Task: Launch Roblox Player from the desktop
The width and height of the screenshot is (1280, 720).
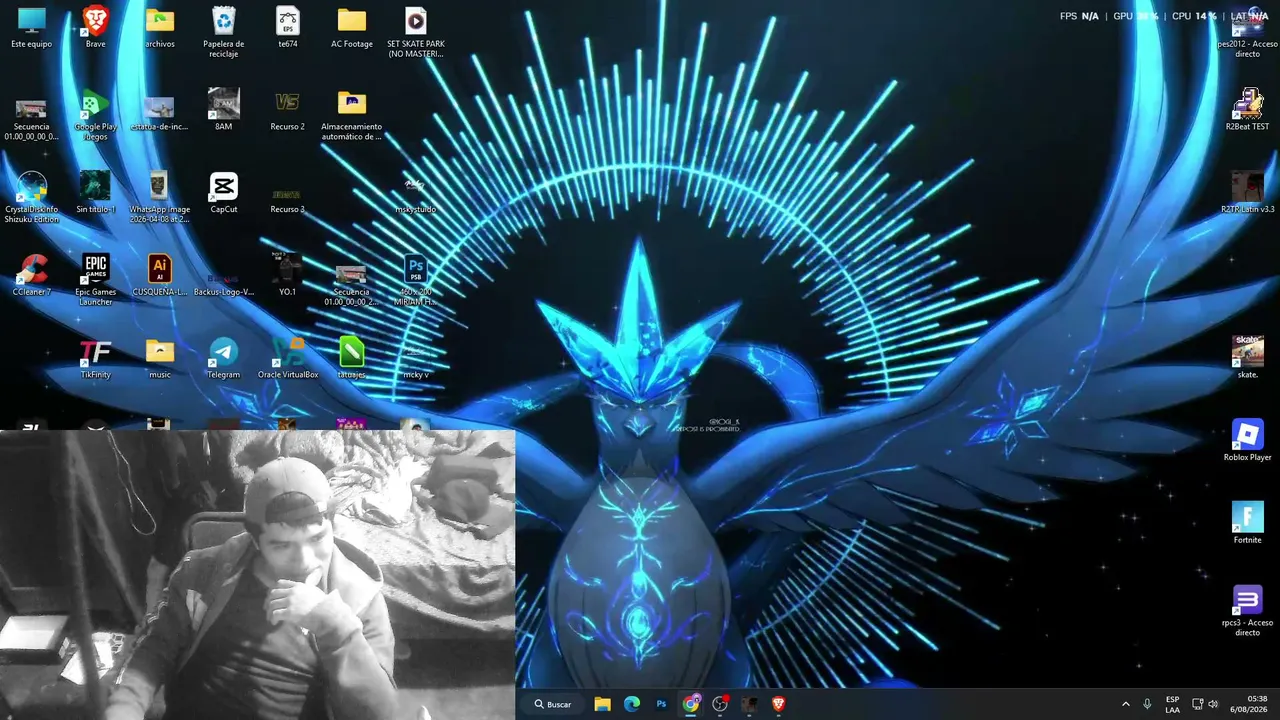Action: [1247, 441]
